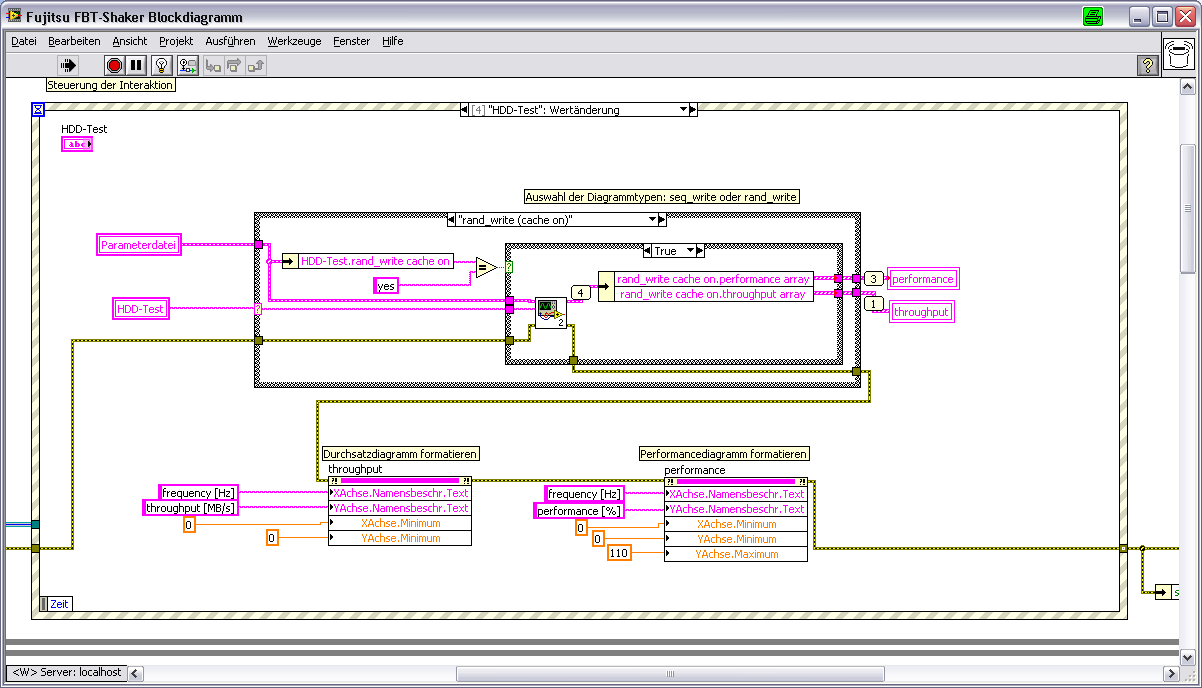Click the Step Into toolbar icon
Image resolution: width=1202 pixels, height=688 pixels.
(x=212, y=66)
